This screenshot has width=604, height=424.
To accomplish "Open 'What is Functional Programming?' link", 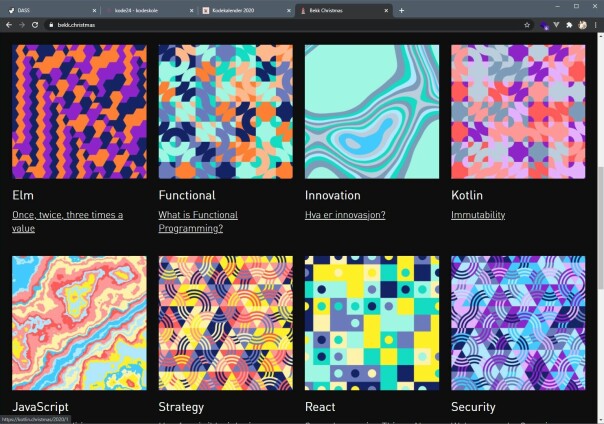I will [198, 221].
